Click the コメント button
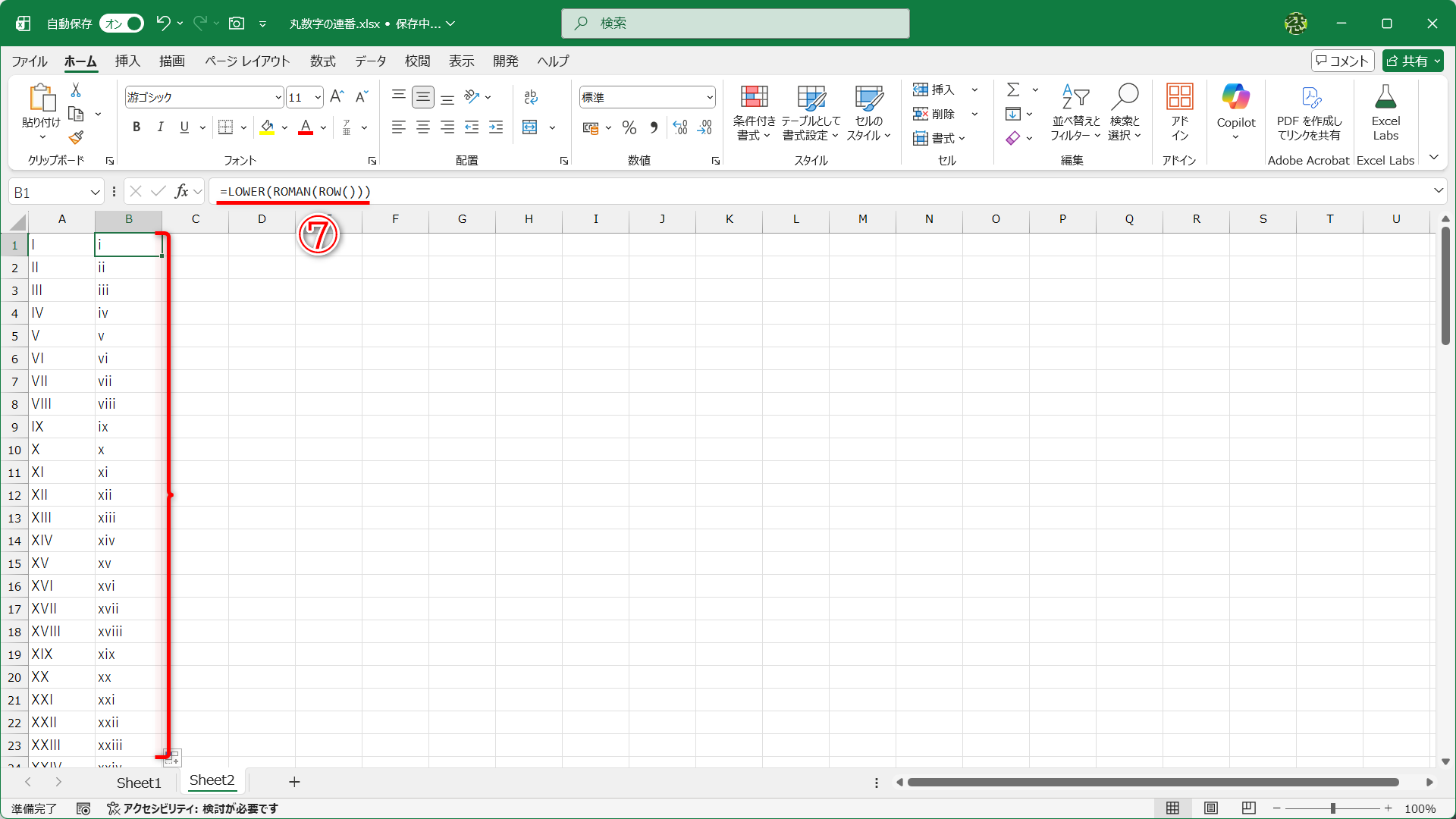 [1341, 61]
